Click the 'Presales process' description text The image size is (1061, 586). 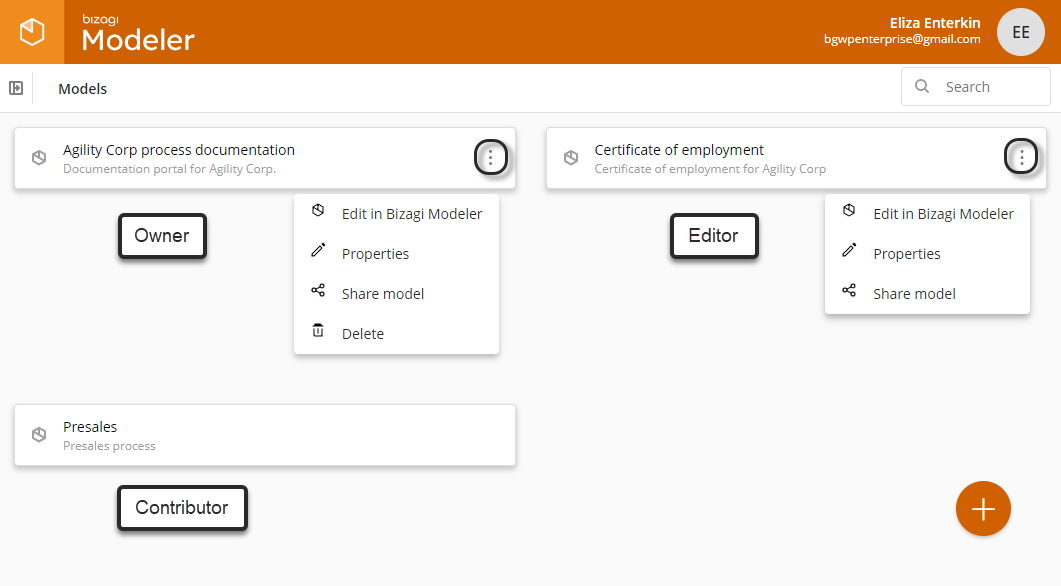point(109,446)
